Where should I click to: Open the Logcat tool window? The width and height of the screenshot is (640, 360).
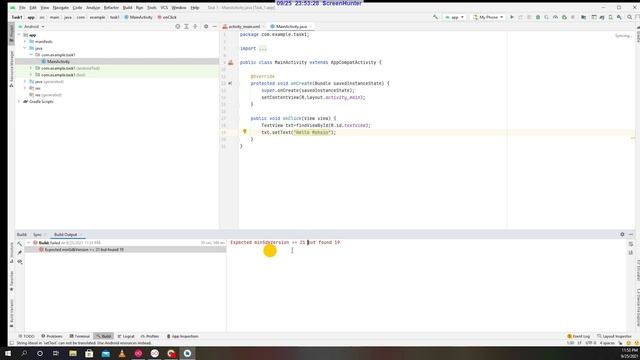[126, 336]
